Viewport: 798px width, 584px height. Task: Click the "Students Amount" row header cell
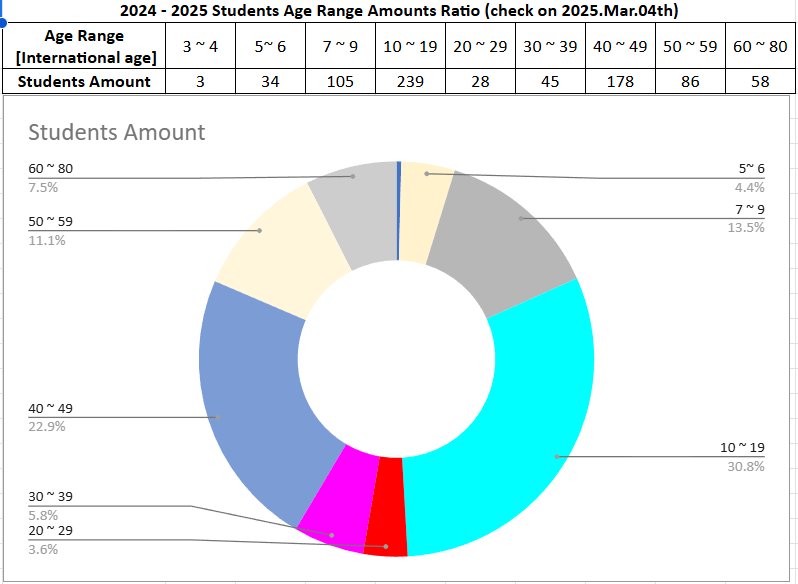pyautogui.click(x=85, y=82)
